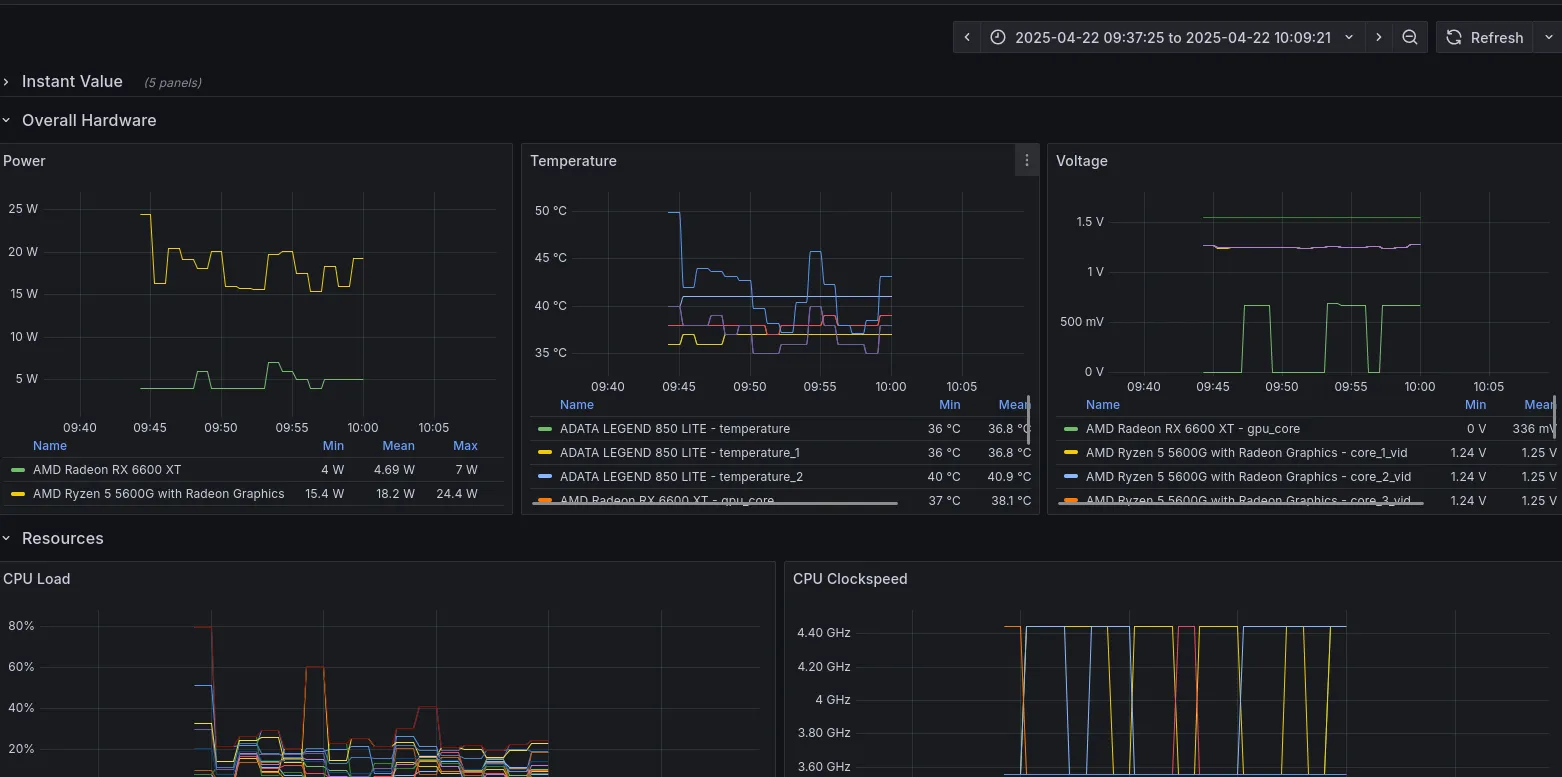Click the zoom out time range magnifier icon
1562x777 pixels.
point(1409,37)
